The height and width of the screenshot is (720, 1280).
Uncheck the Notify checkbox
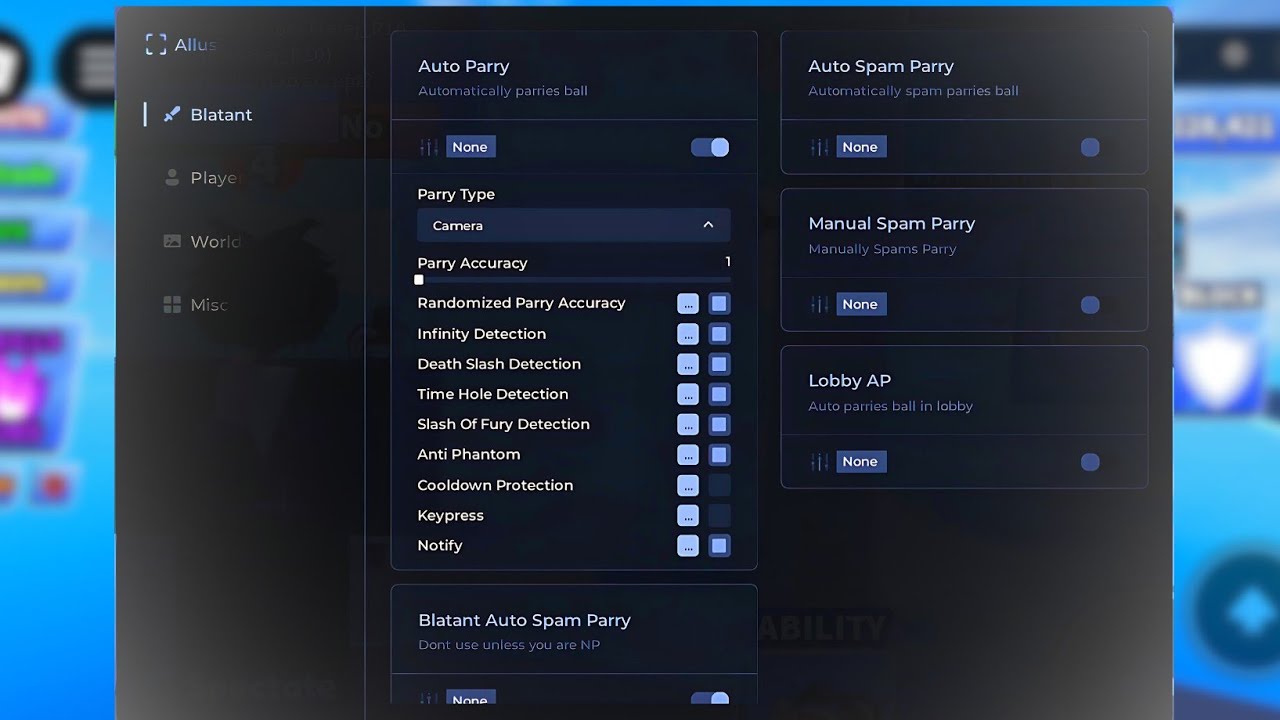[719, 545]
